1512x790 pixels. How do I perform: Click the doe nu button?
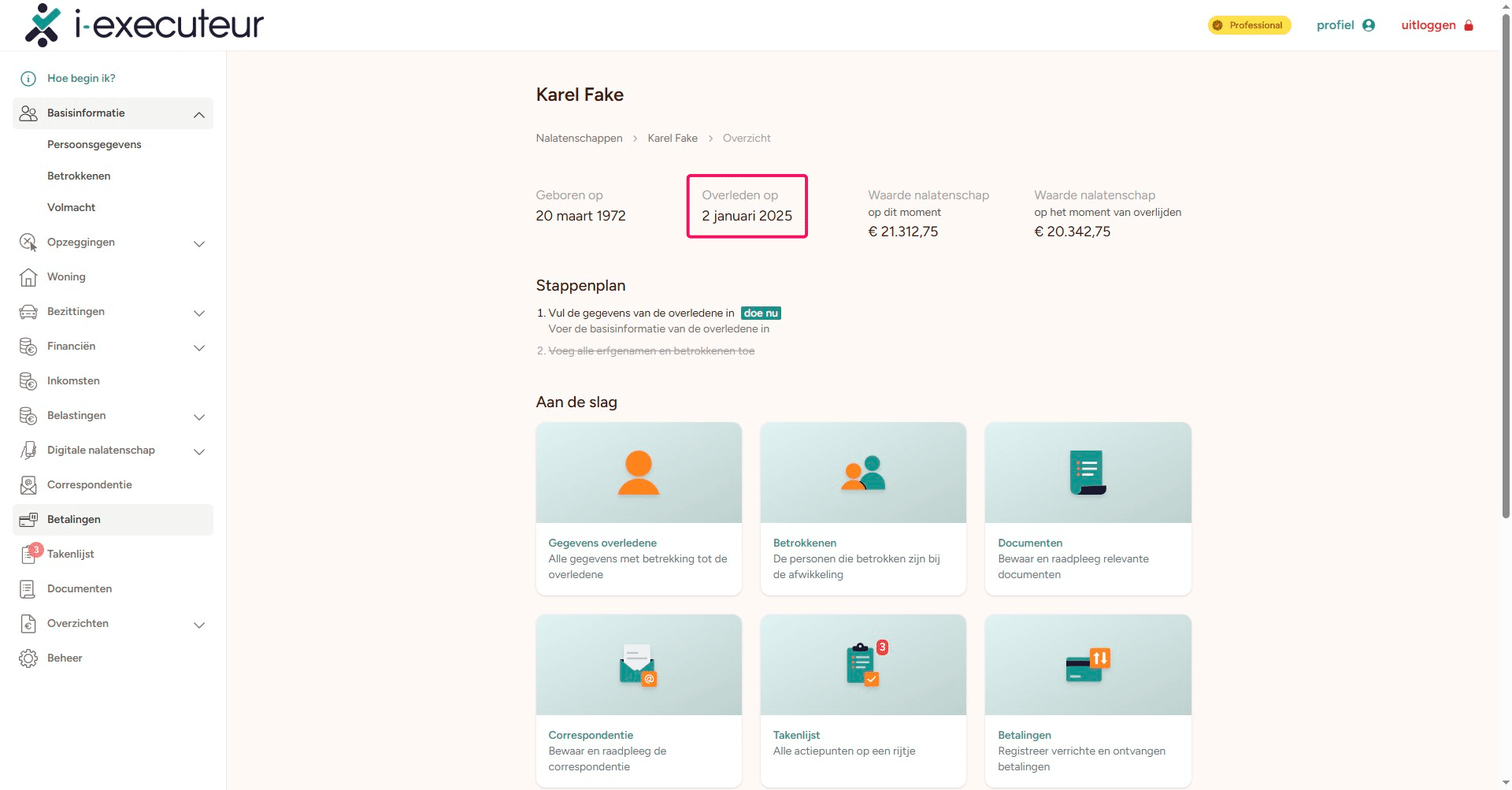click(761, 313)
